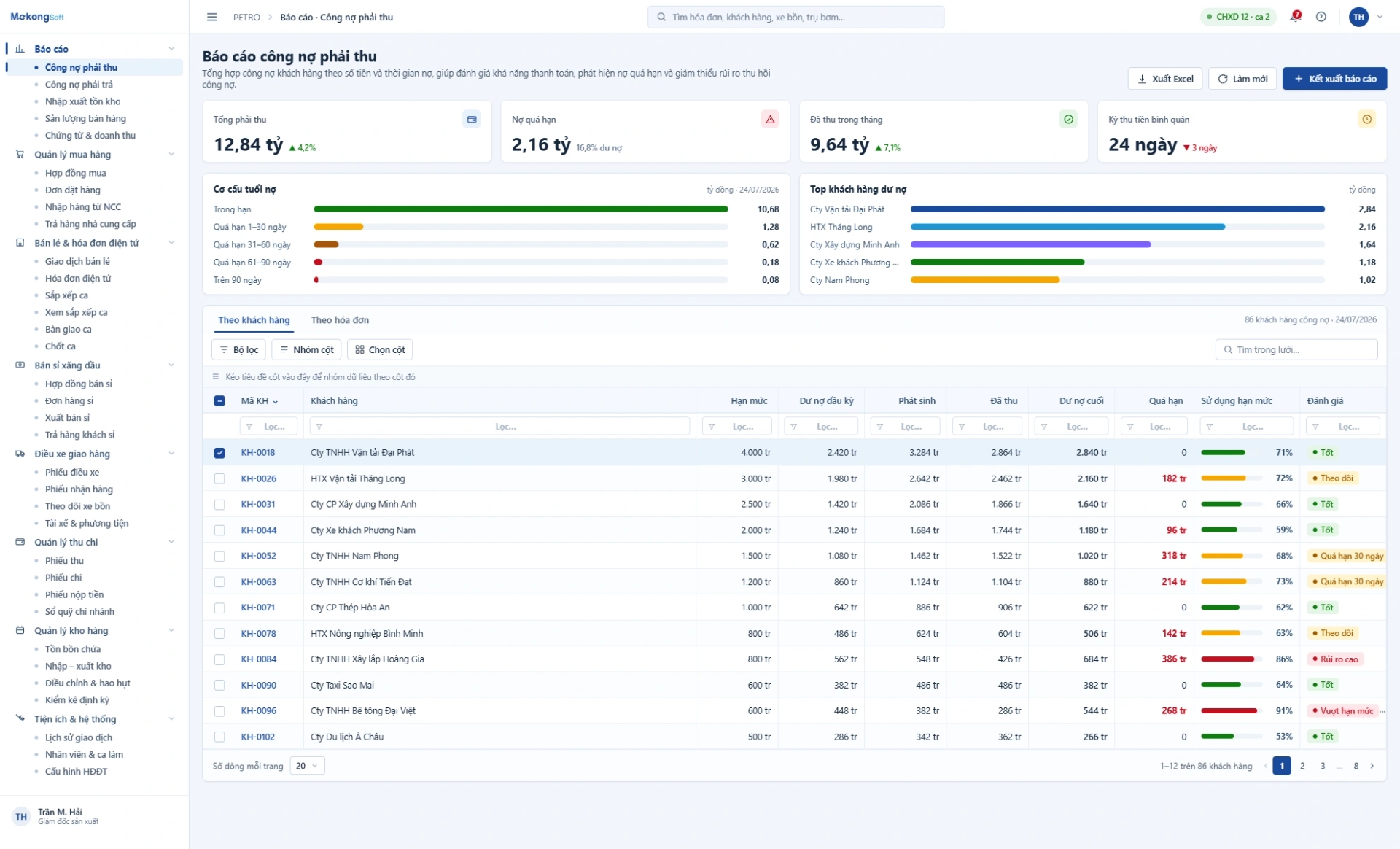The height and width of the screenshot is (849, 1400).
Task: Collapse the Quản lý kho hàng section chevron
Action: [x=171, y=630]
